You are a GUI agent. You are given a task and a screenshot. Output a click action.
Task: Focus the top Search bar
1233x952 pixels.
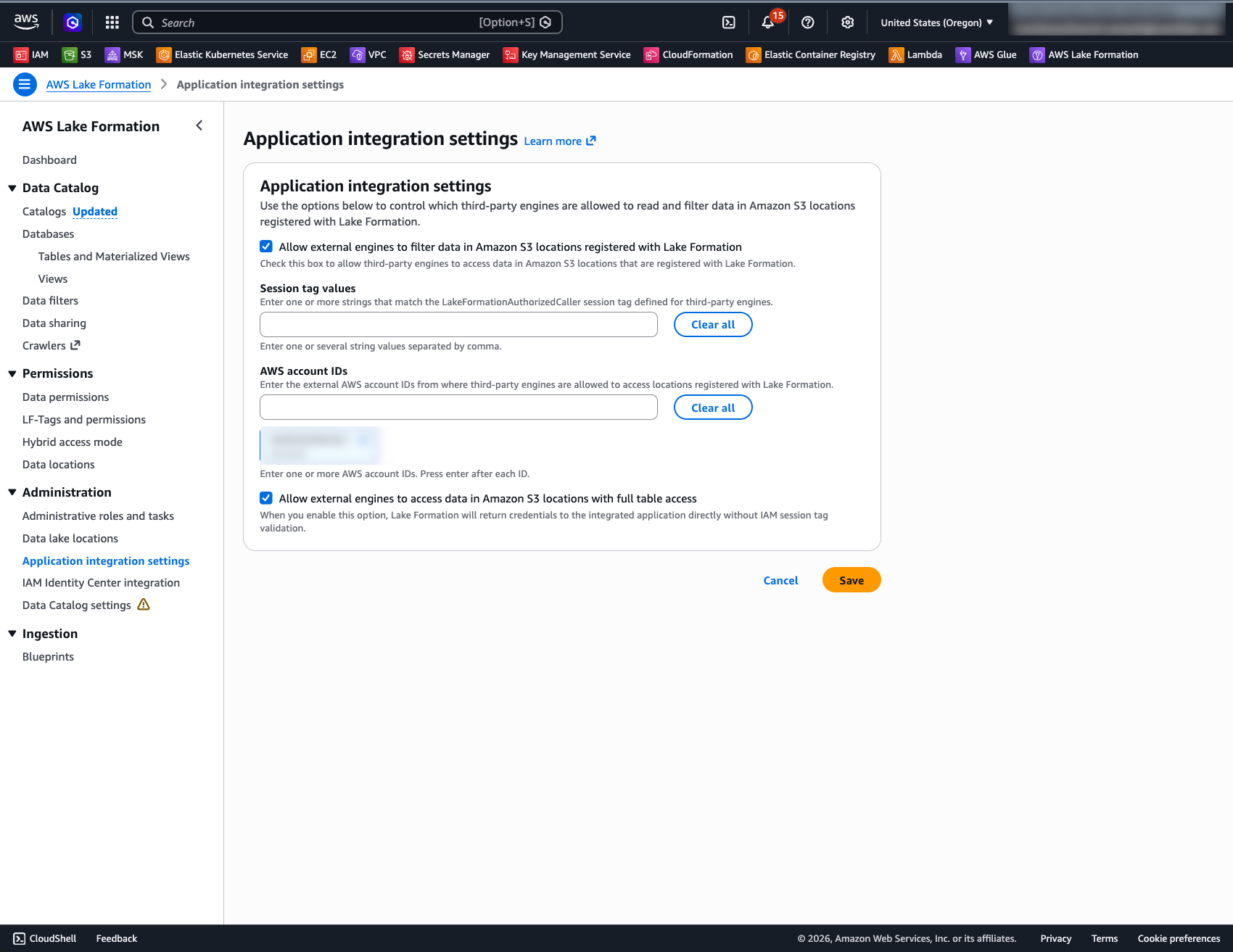pos(347,22)
